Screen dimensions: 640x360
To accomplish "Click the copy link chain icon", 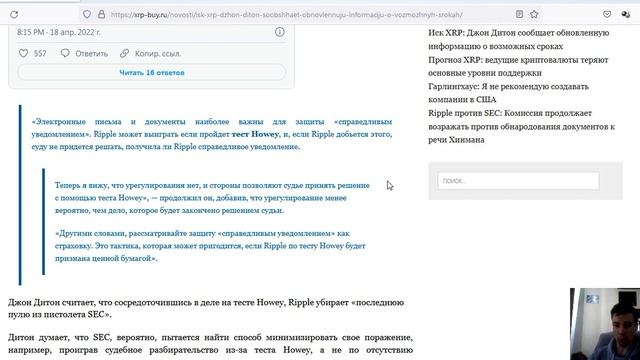I will (124, 53).
